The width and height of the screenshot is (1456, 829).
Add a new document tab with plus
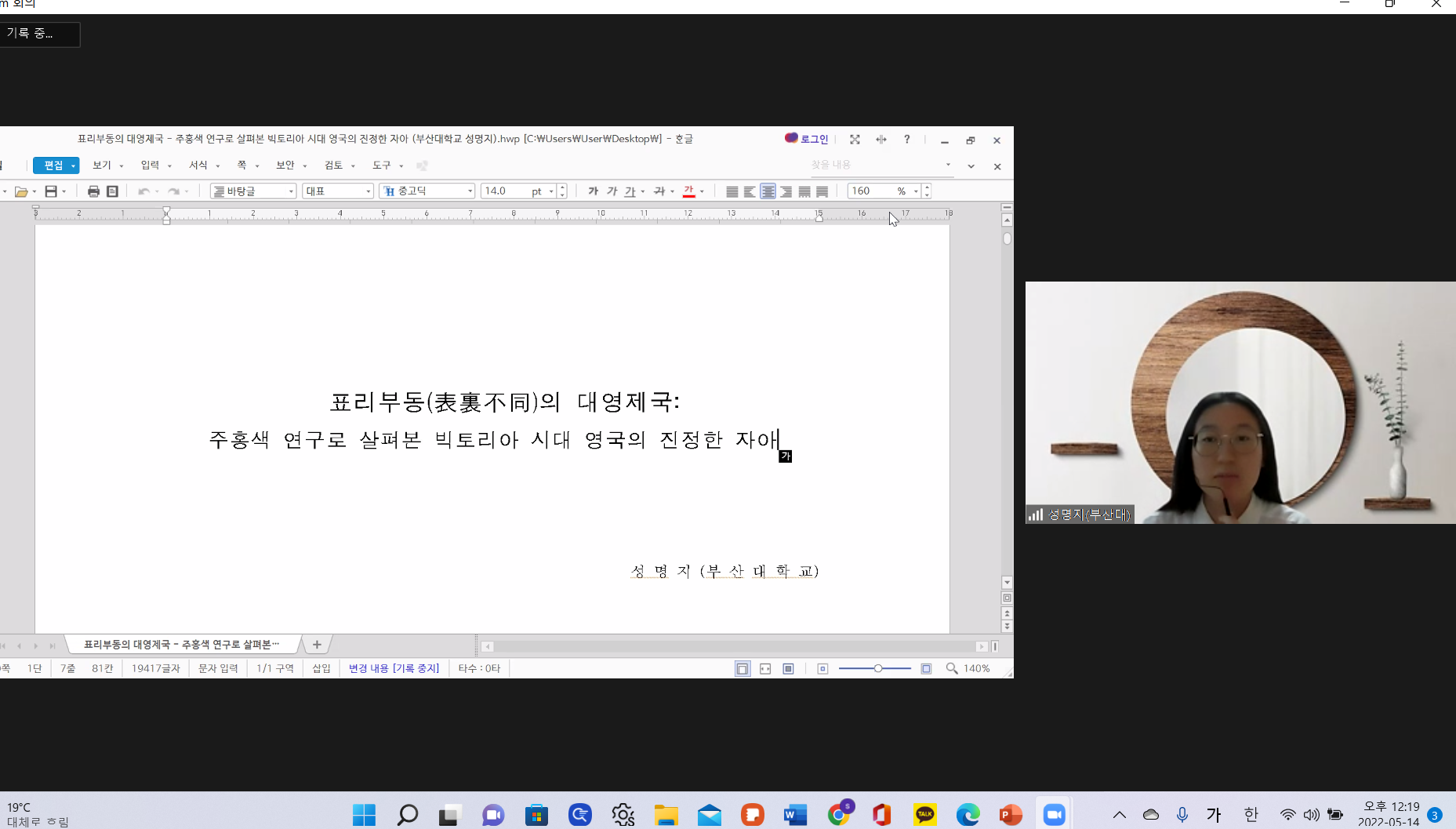pyautogui.click(x=317, y=645)
